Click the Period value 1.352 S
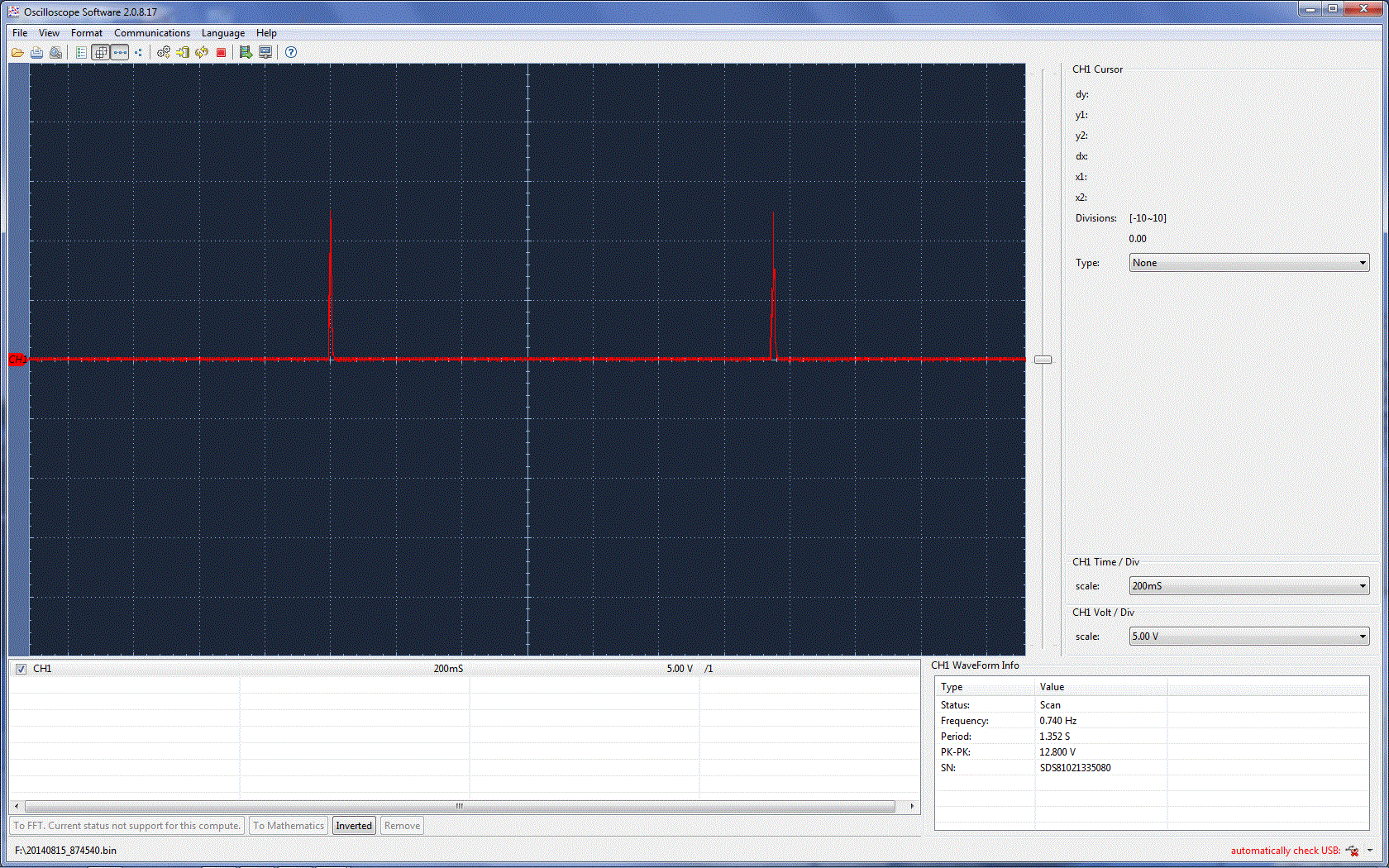 (x=1055, y=737)
